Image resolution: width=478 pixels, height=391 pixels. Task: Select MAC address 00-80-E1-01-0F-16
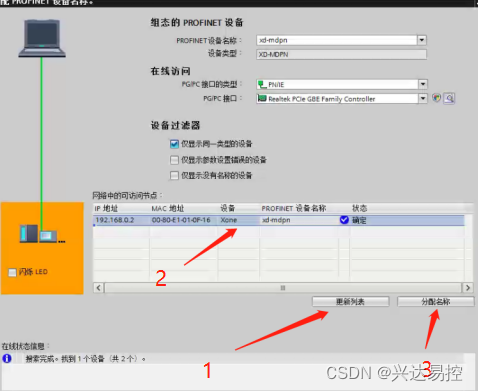tap(181, 220)
